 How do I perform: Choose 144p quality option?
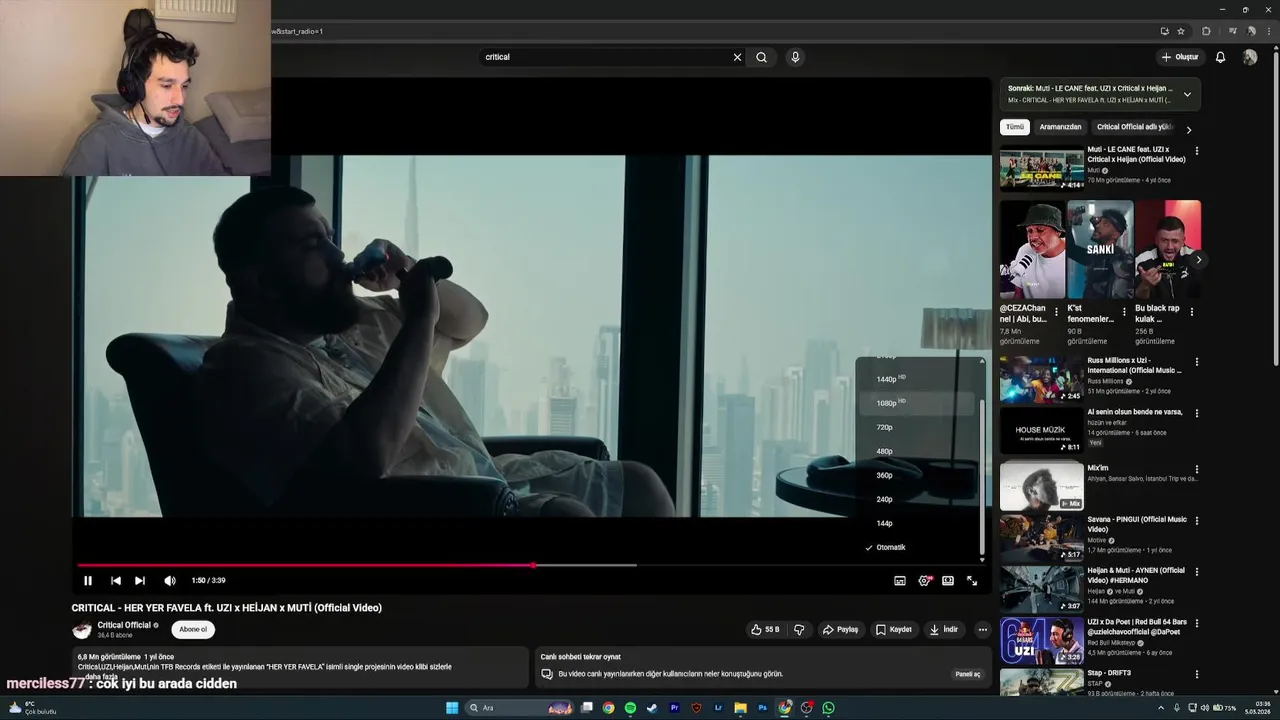pos(917,523)
